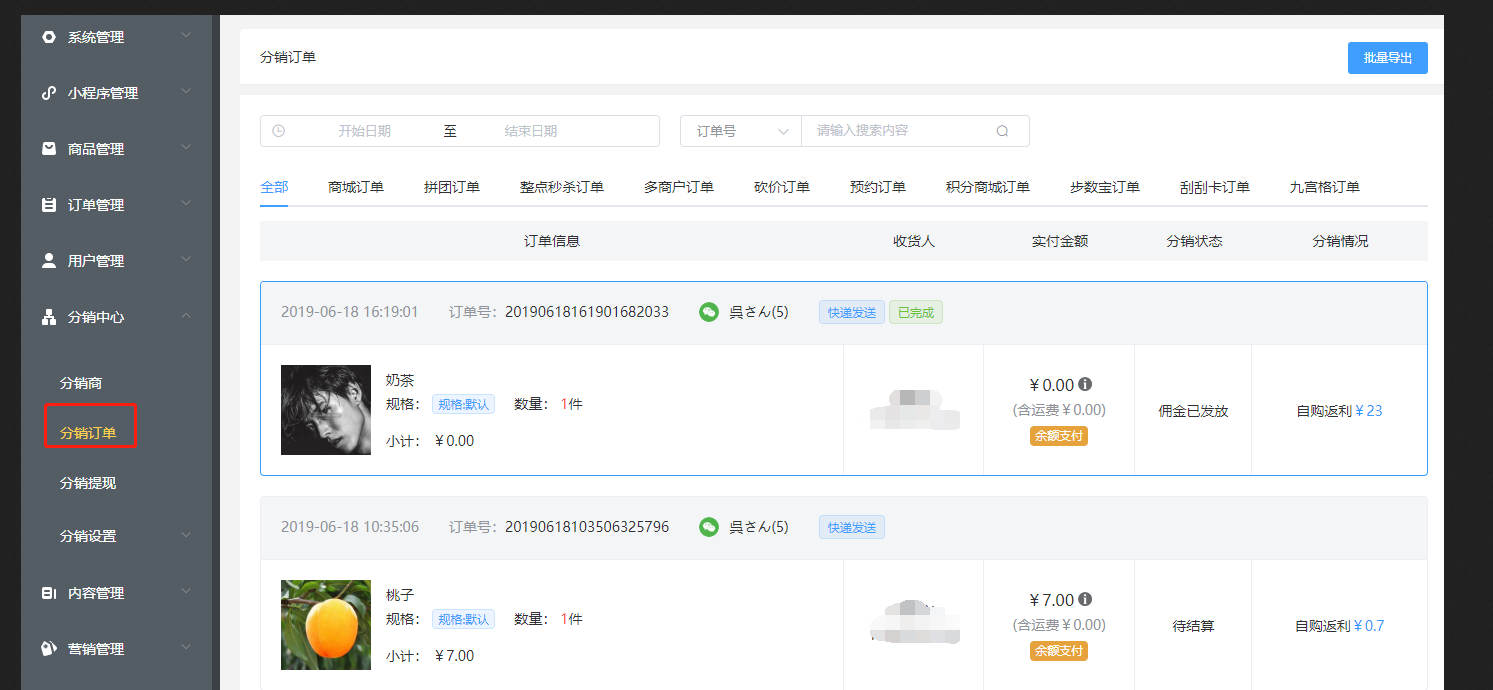1493x690 pixels.
Task: Click order number 20190618103506325796
Action: (x=587, y=527)
